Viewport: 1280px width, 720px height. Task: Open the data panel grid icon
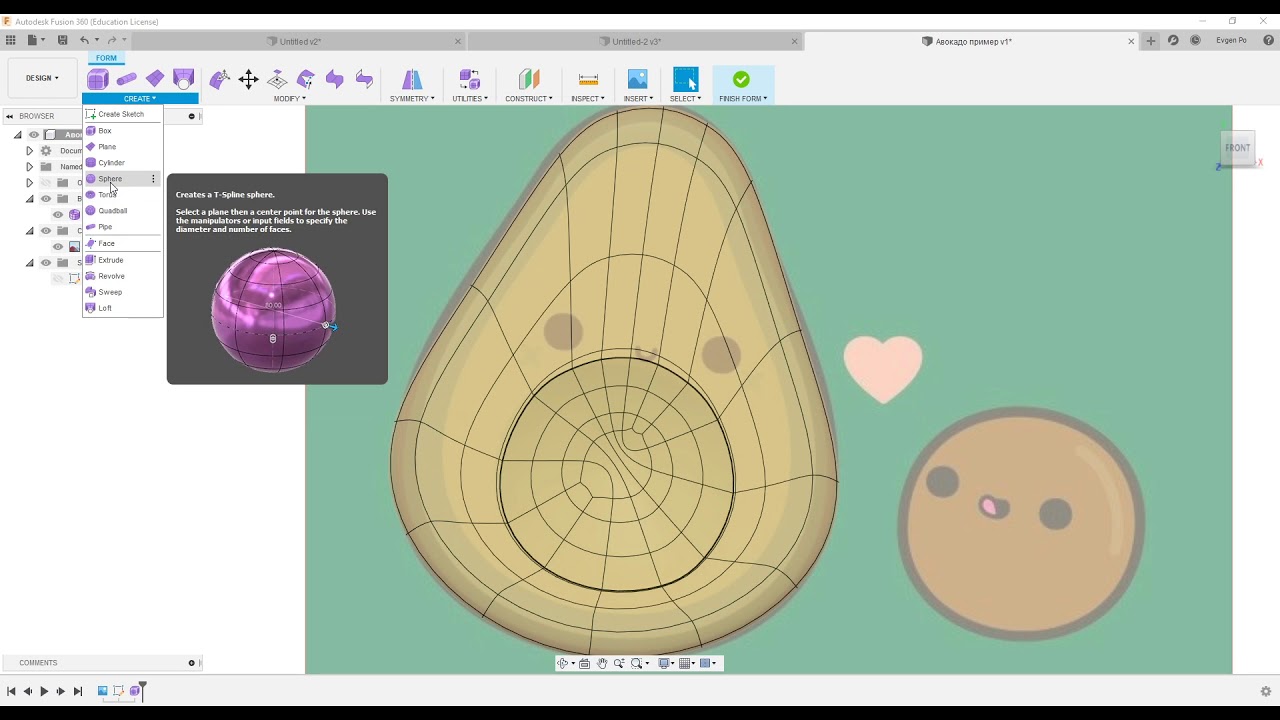(x=11, y=41)
